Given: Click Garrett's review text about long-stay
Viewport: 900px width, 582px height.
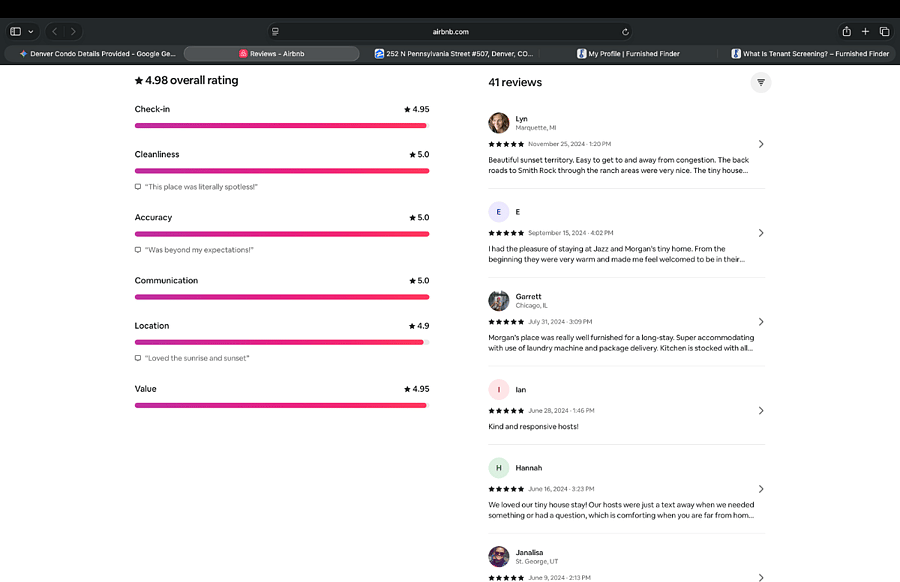Looking at the screenshot, I should tap(621, 343).
